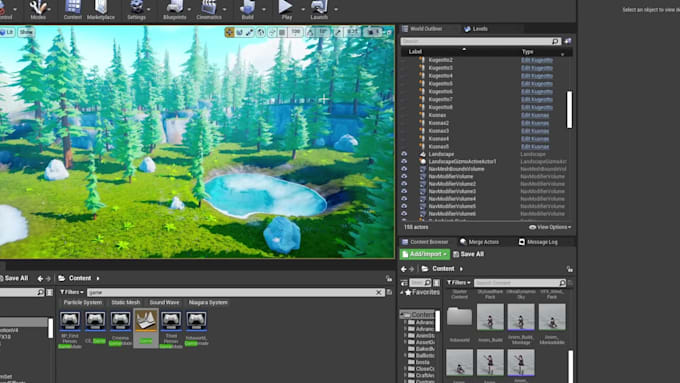Open the camera speed setting
The image size is (680, 383).
point(373,32)
